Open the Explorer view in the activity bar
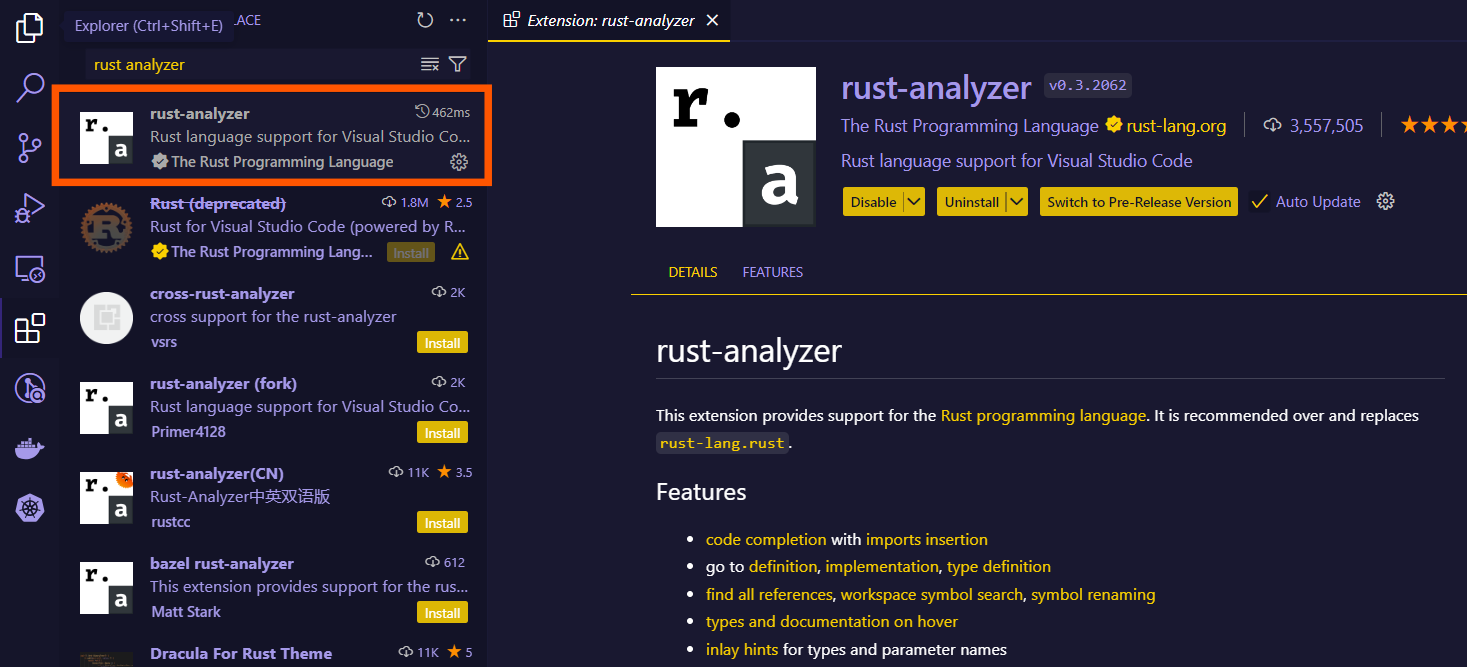 click(30, 28)
